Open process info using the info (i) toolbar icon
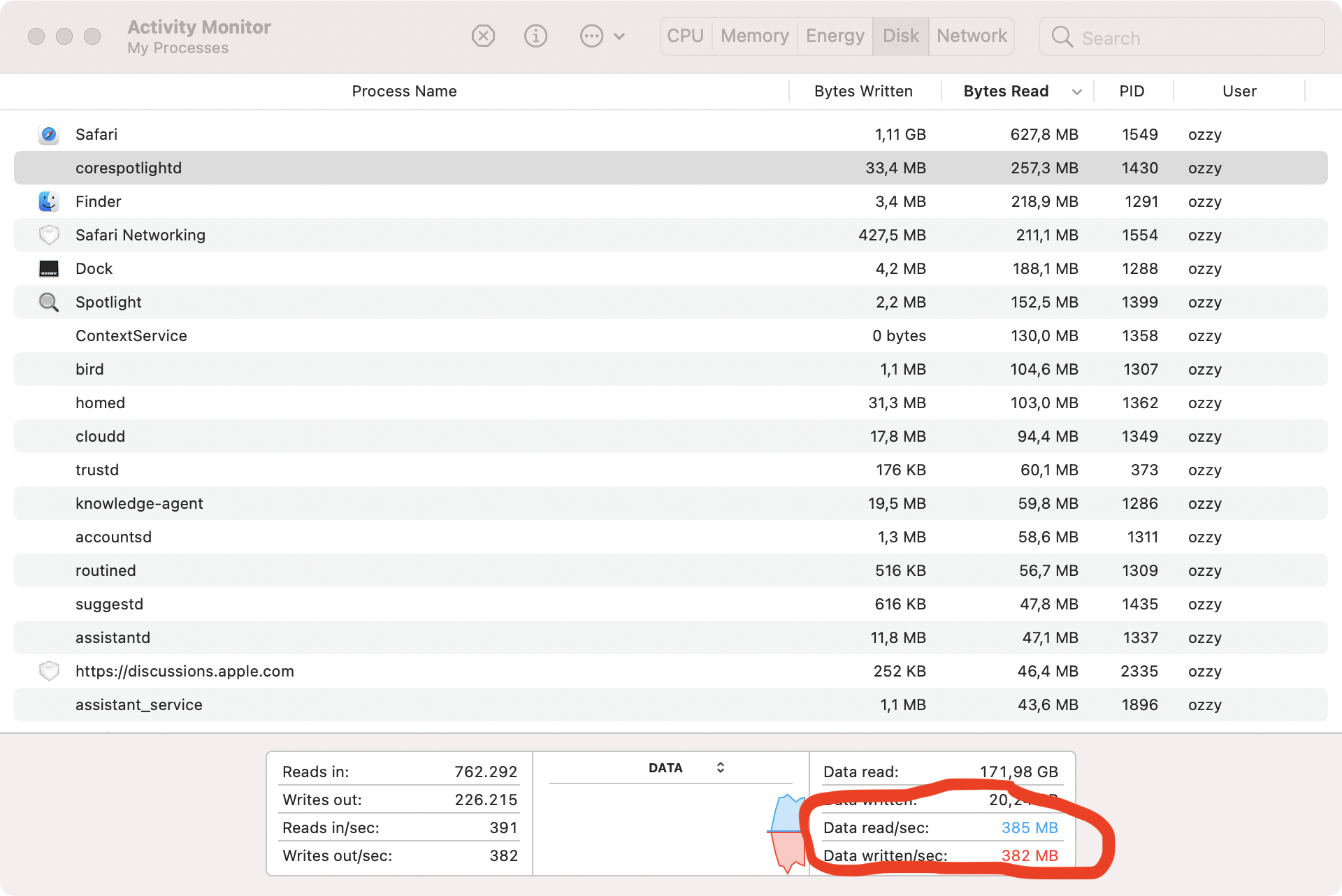 [536, 36]
